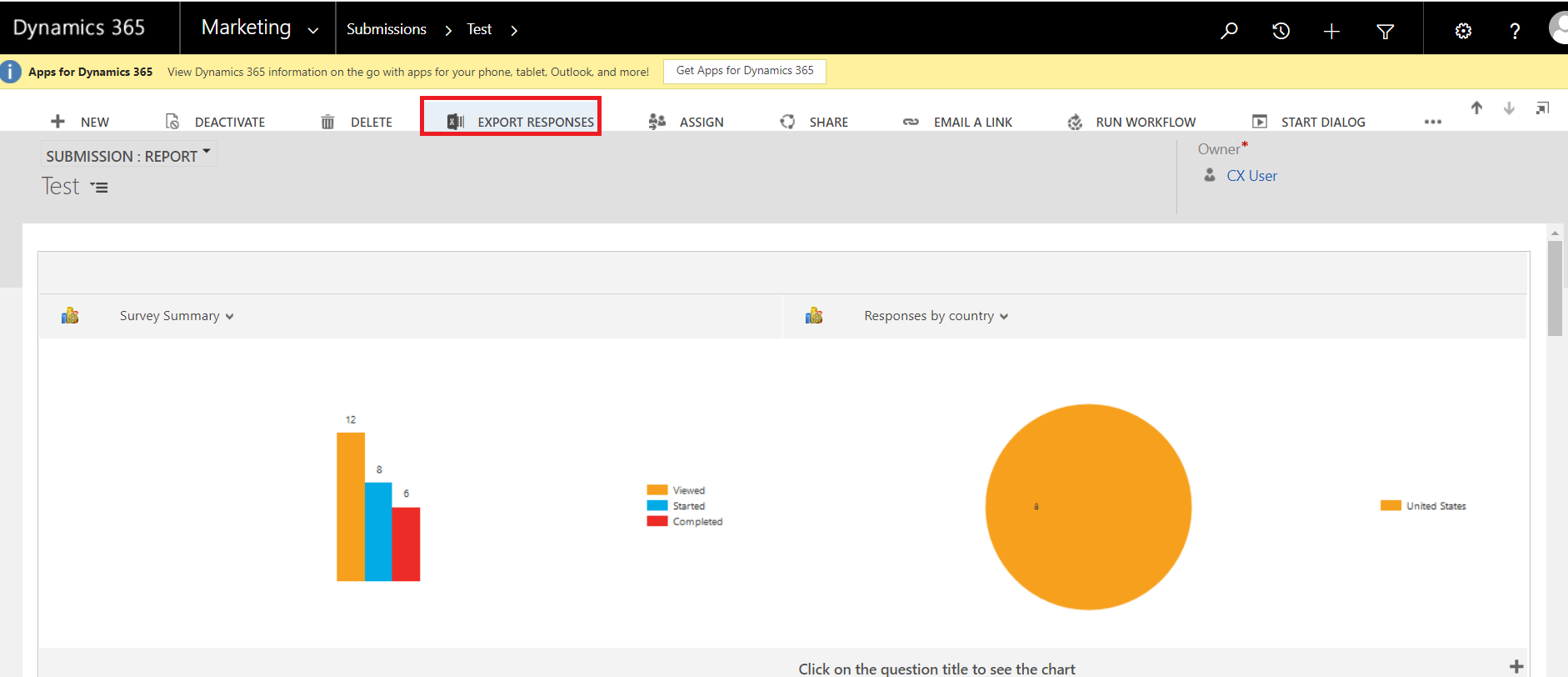1568x677 pixels.
Task: Click the START DIALOG play icon
Action: (1260, 122)
